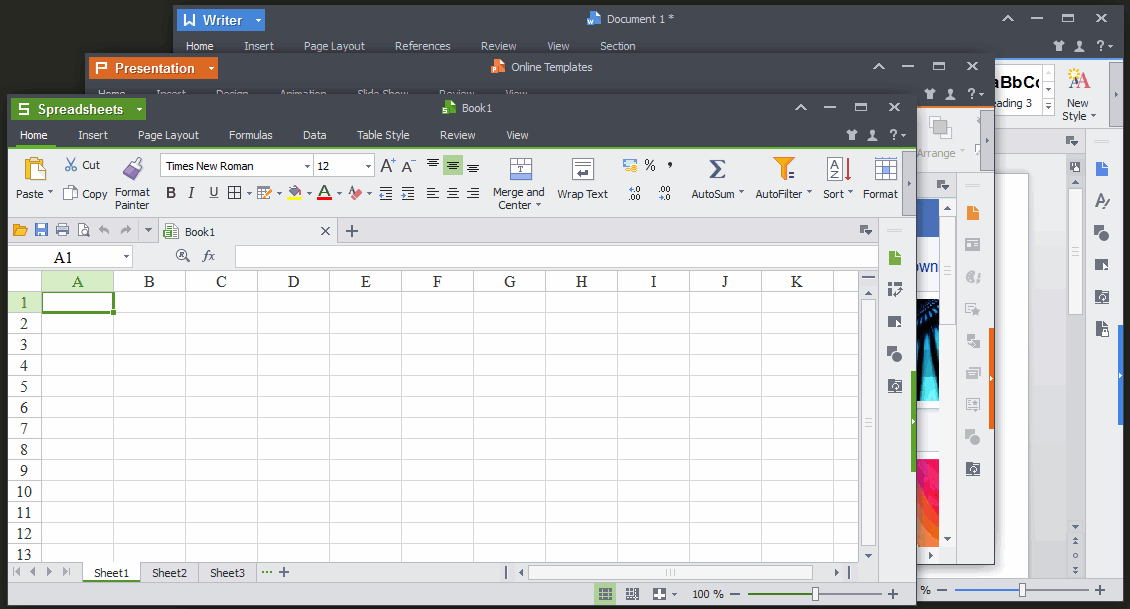Expand the borders dropdown arrow
The image size is (1130, 609).
tap(249, 193)
